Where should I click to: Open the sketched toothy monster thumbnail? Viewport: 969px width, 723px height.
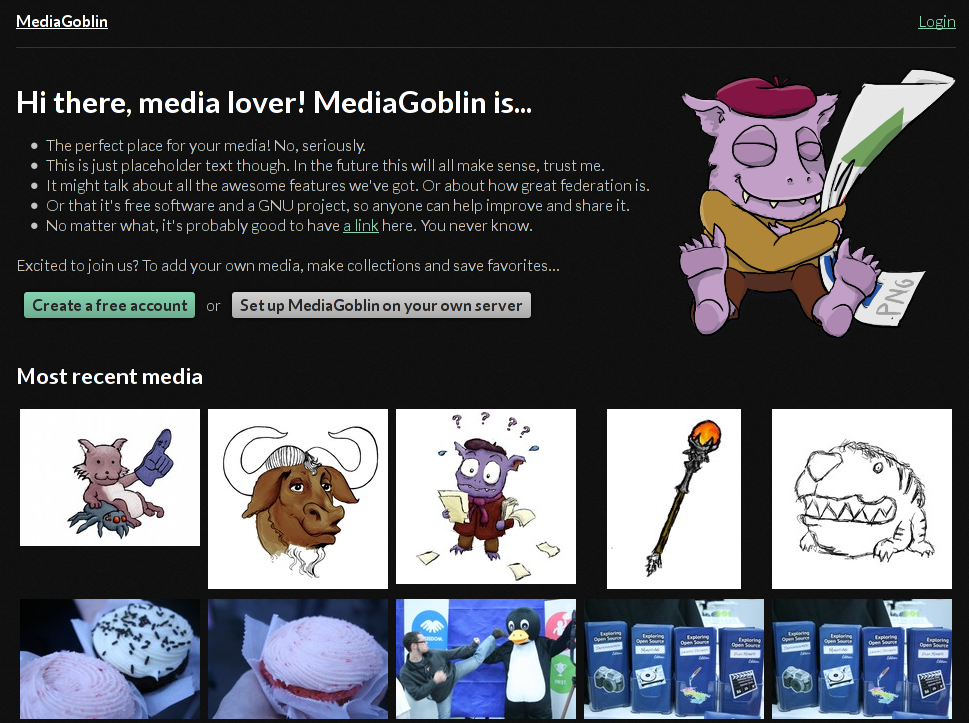(861, 499)
